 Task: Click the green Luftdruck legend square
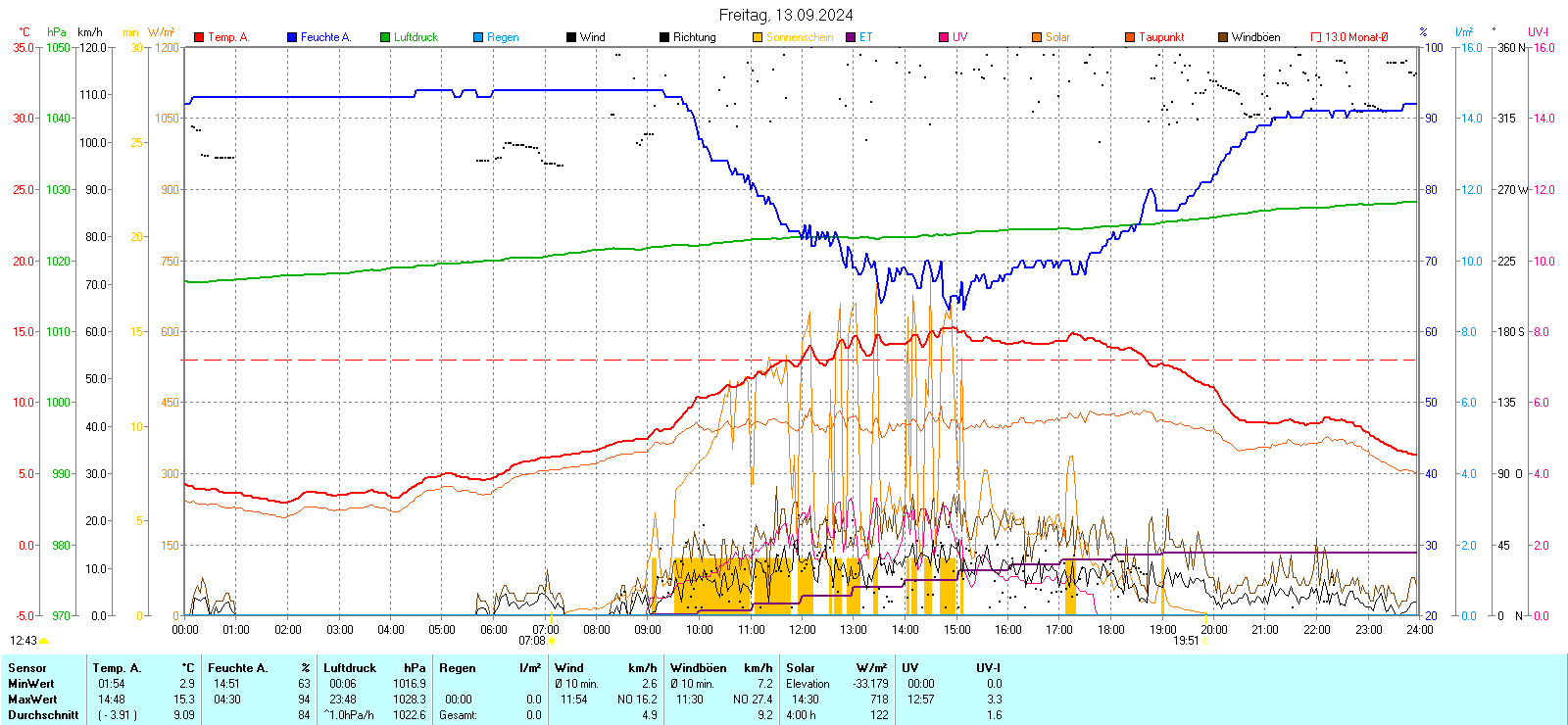(x=385, y=37)
